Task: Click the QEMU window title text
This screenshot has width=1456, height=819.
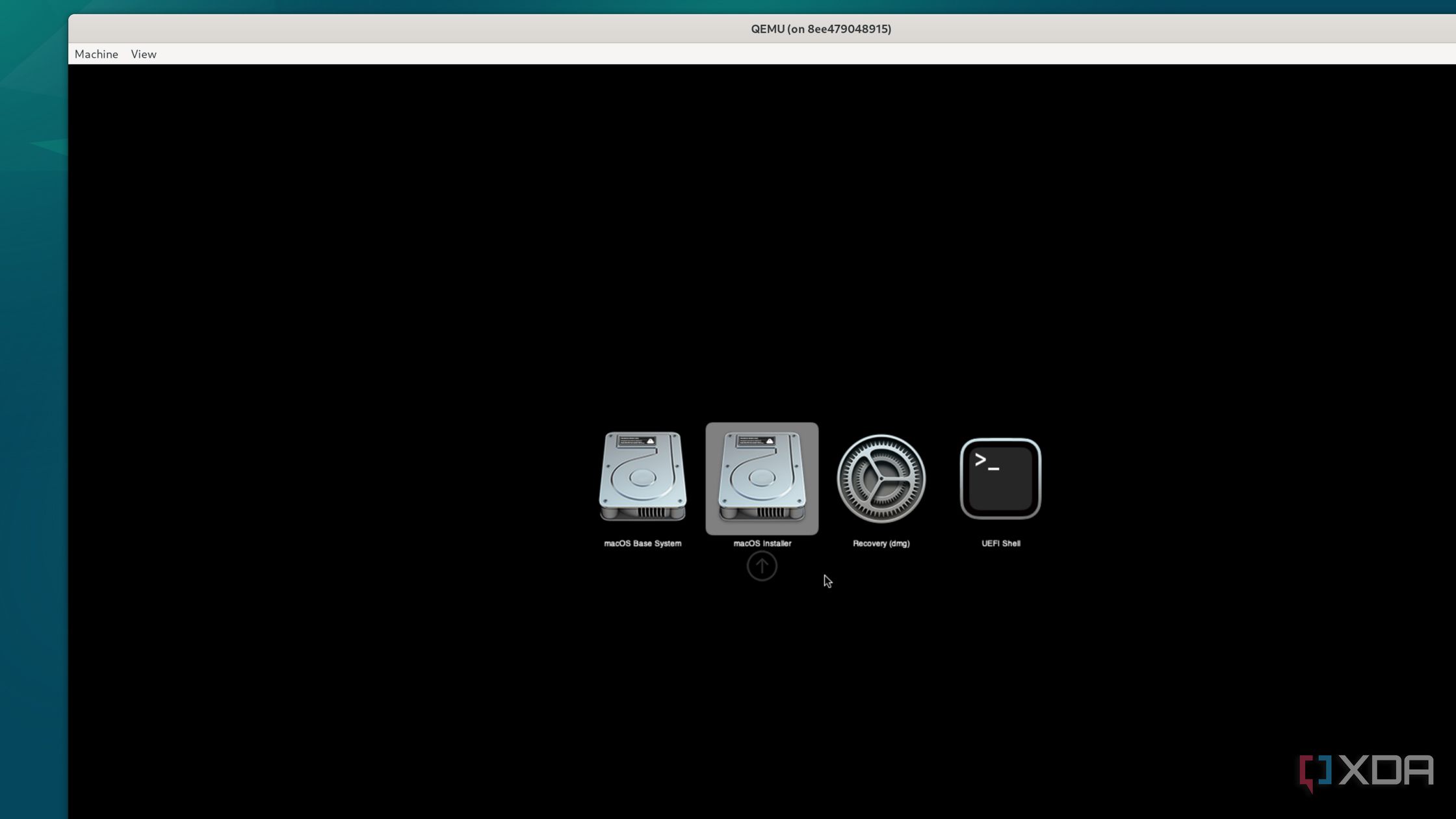Action: click(x=820, y=29)
